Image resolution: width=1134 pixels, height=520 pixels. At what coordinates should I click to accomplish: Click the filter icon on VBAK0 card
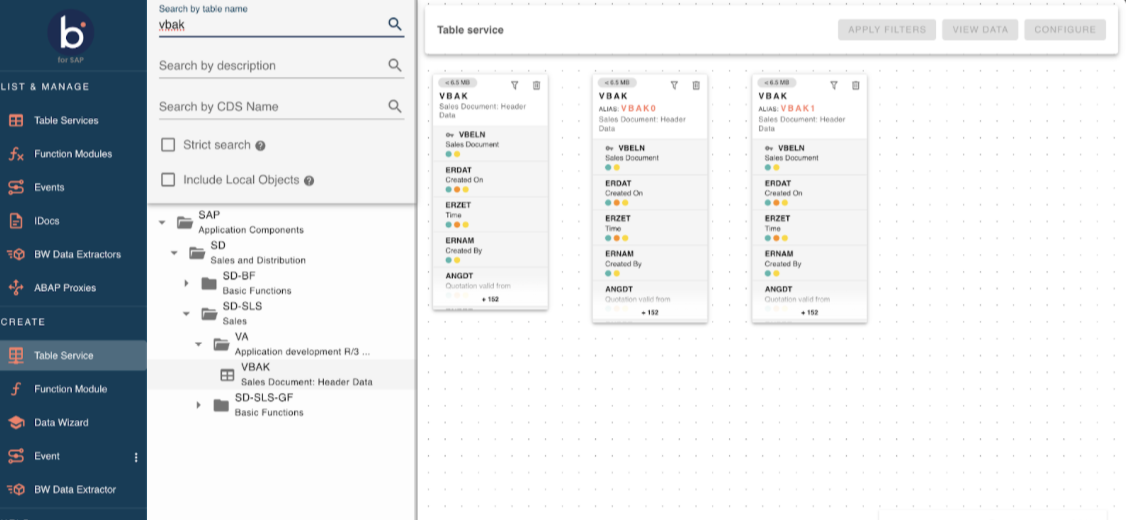coord(674,86)
